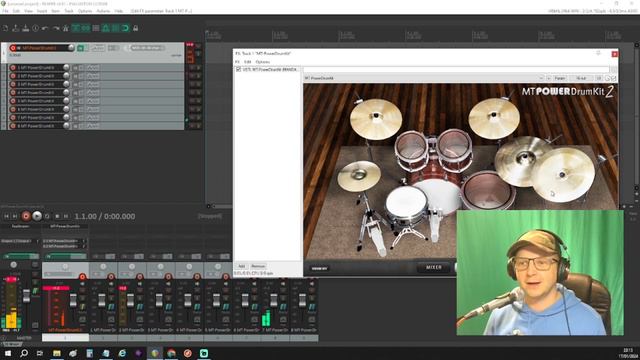Open Project Settings from the toolbar

(x=36, y=28)
